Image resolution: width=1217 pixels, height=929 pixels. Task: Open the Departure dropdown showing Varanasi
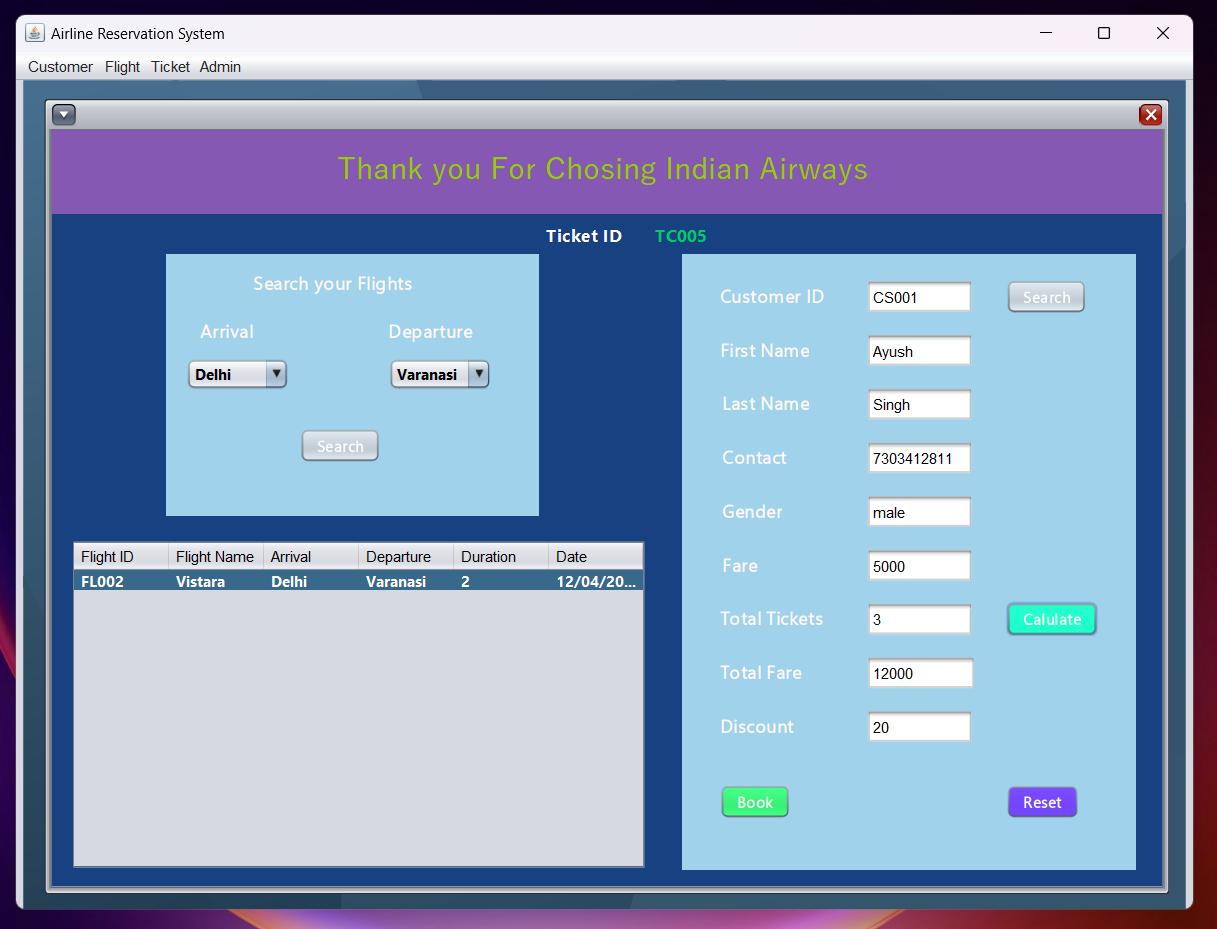click(x=439, y=373)
